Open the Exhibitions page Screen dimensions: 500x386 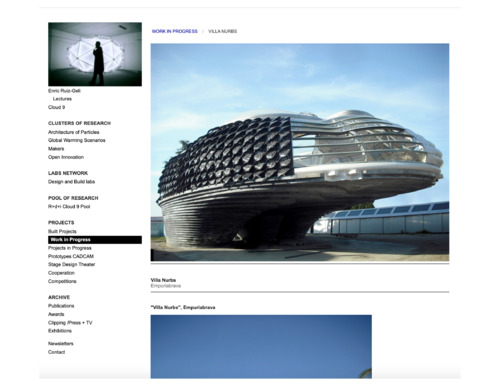(x=60, y=331)
